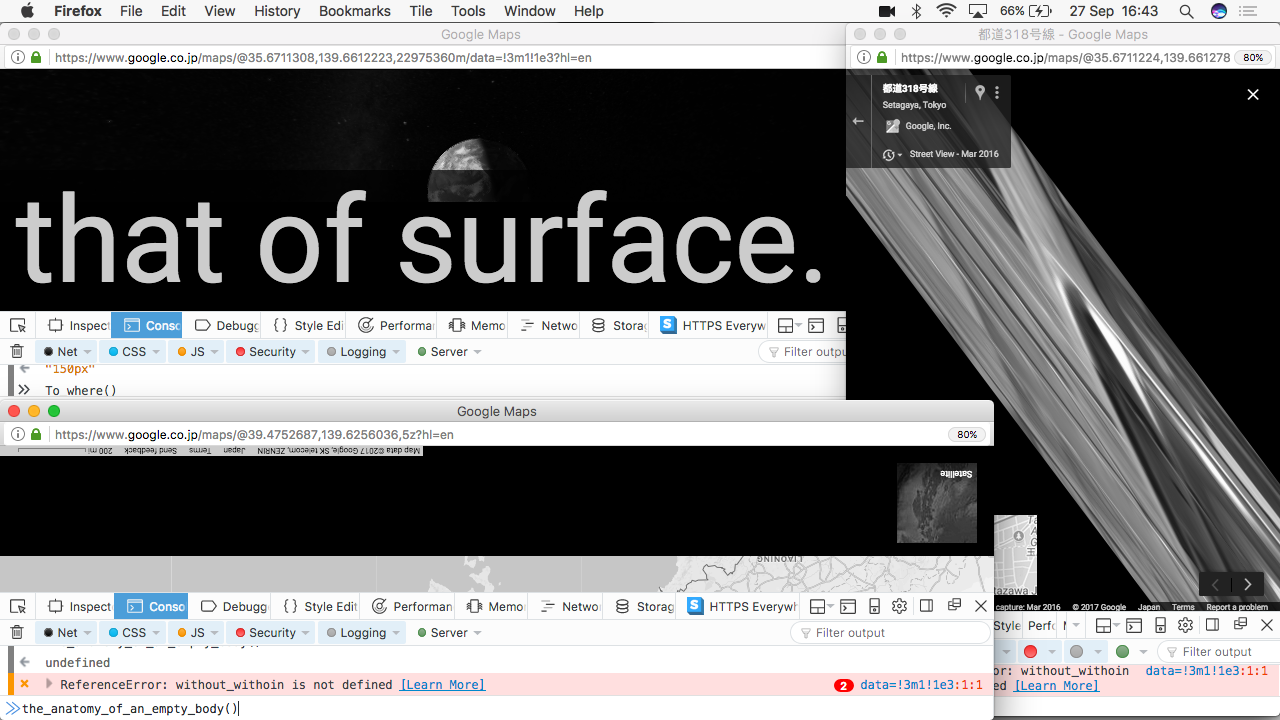Expand the ReferenceError message triangle

tap(48, 684)
